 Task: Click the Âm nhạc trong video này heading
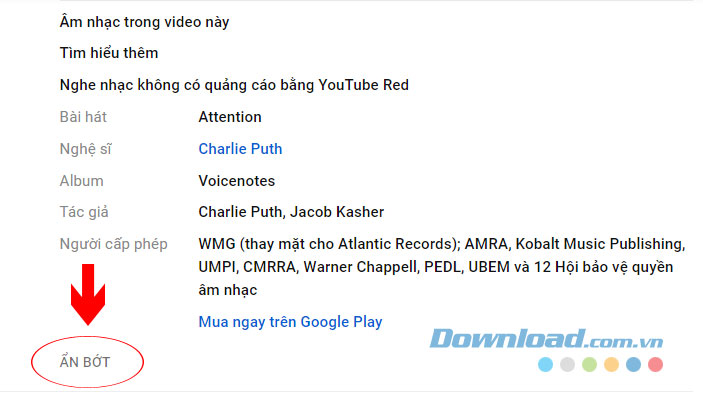point(144,22)
